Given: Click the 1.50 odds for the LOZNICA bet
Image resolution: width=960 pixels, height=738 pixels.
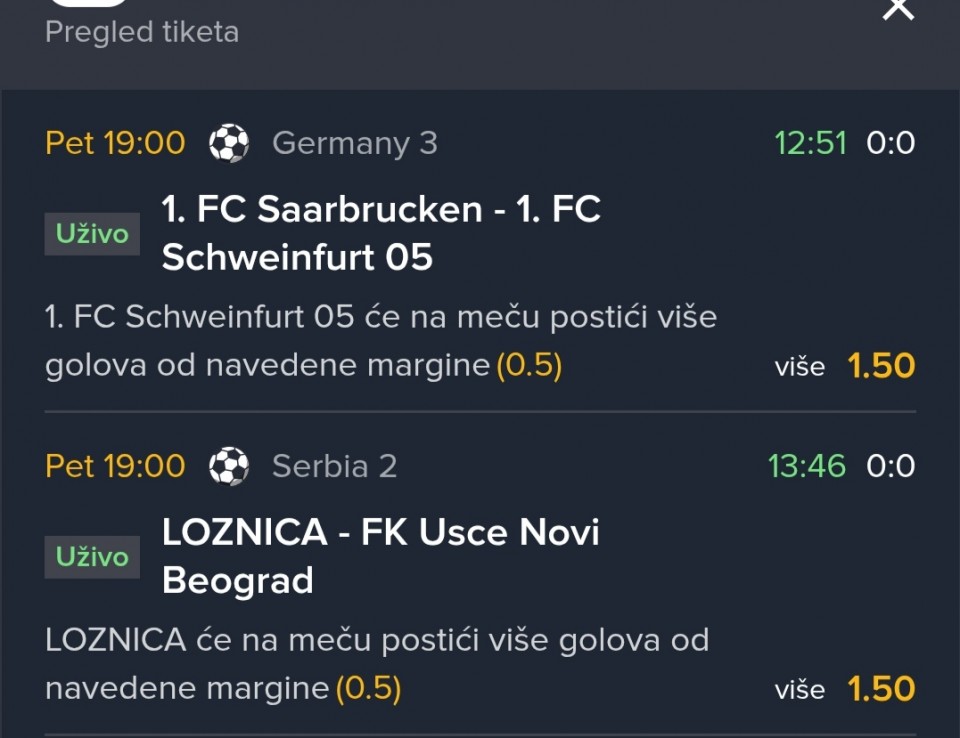Looking at the screenshot, I should [881, 689].
